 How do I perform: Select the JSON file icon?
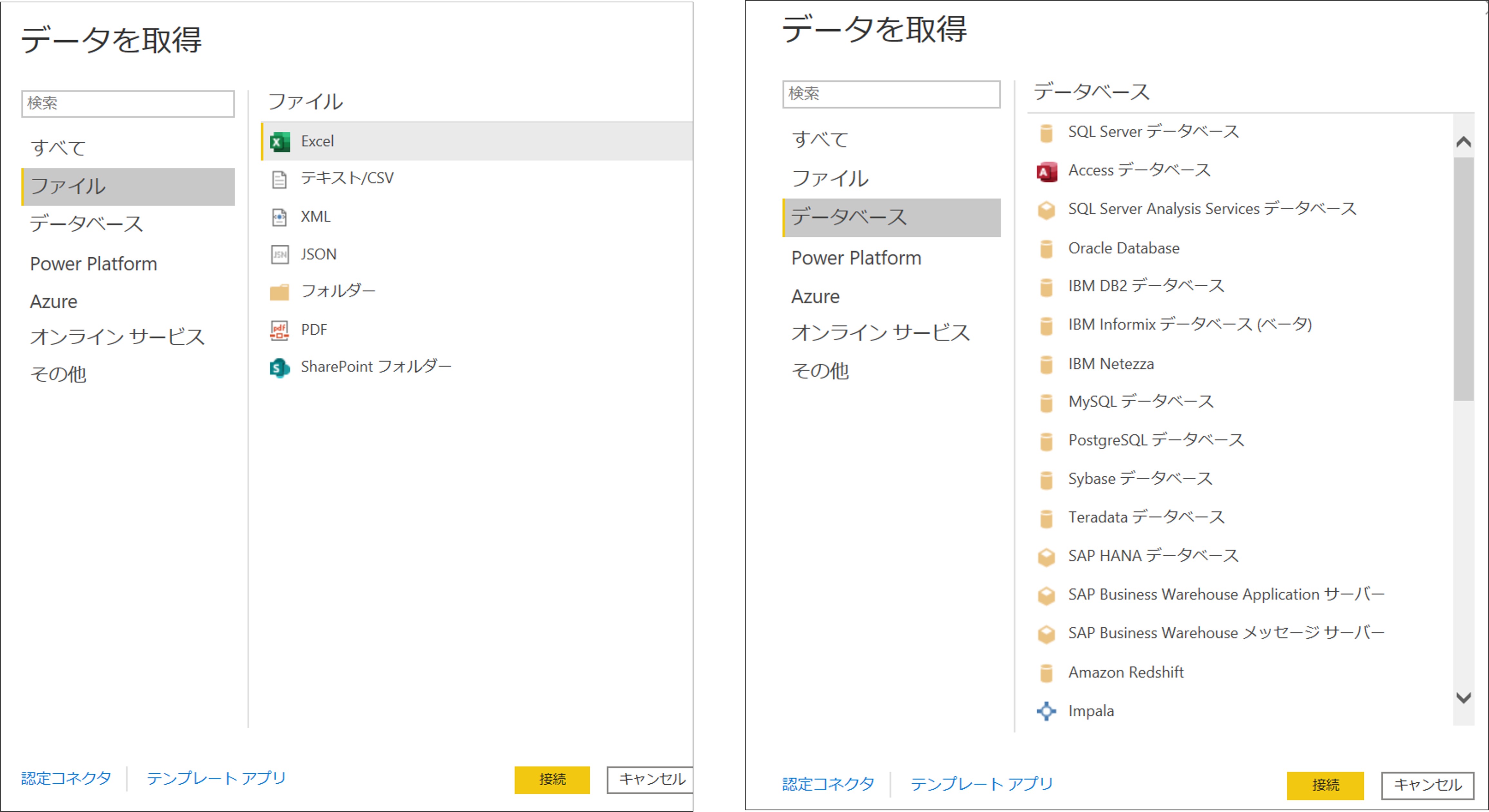[279, 254]
